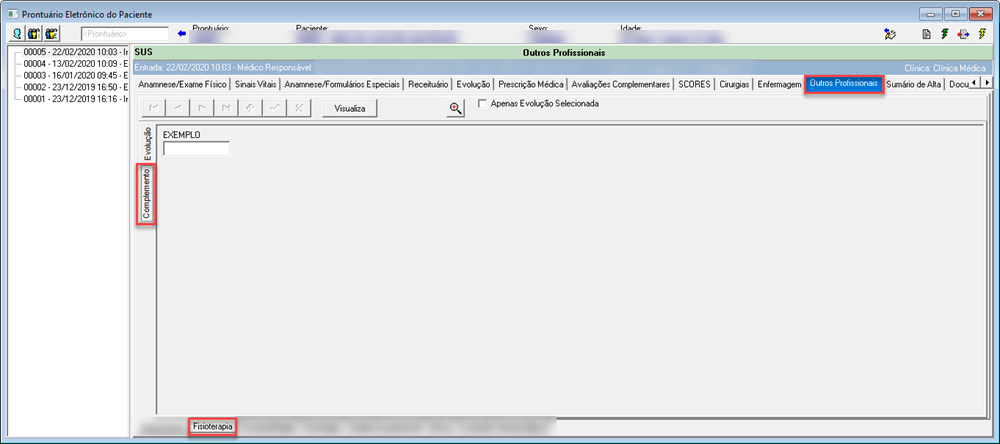The width and height of the screenshot is (1000, 444).
Task: Open the Anamnese/Exame Físico tab
Action: point(182,84)
